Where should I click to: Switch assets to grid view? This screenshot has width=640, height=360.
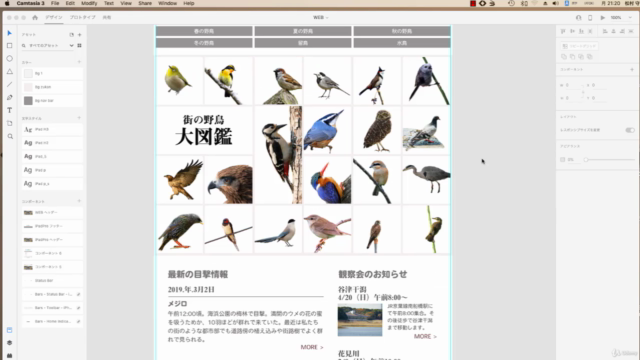click(x=79, y=46)
